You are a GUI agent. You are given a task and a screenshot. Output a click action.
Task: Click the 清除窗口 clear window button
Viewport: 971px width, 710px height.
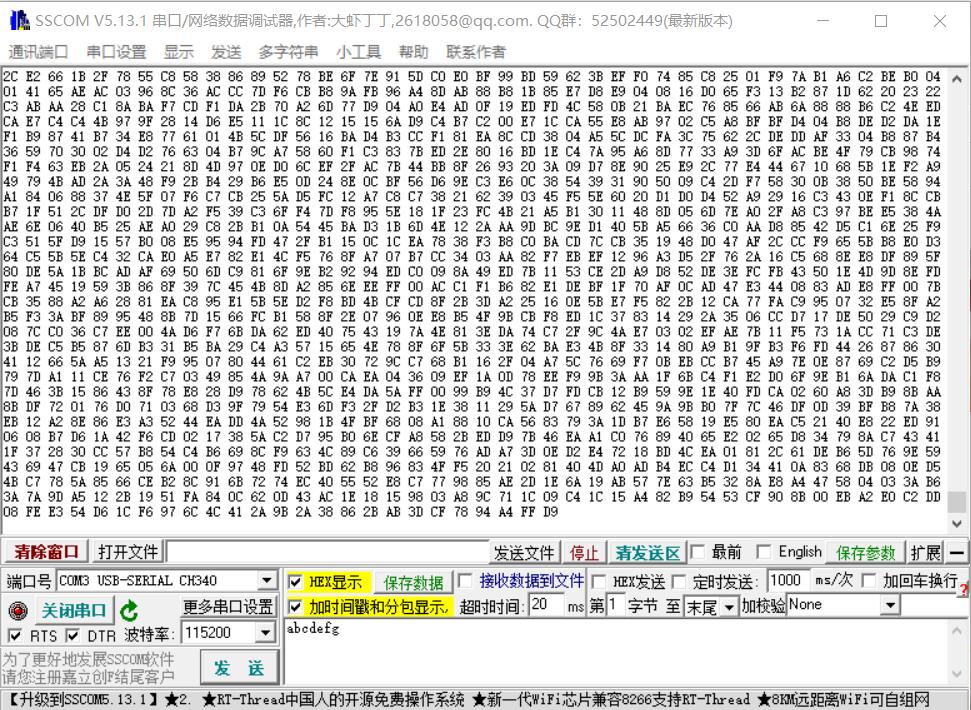46,550
